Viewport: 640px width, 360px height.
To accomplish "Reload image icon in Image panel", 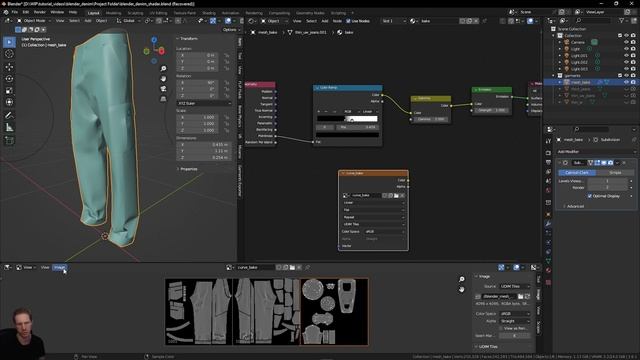I will pos(527,296).
